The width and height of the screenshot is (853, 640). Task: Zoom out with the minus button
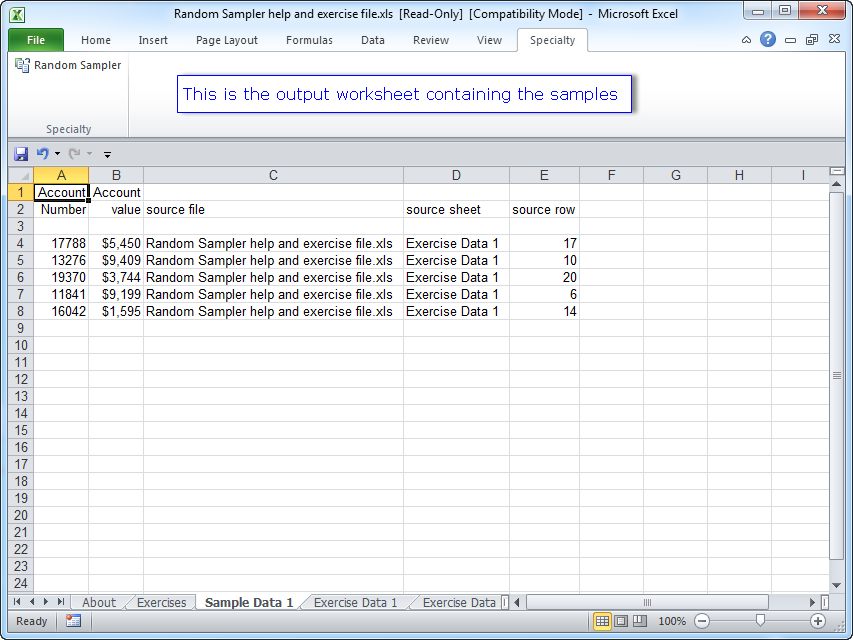click(702, 621)
